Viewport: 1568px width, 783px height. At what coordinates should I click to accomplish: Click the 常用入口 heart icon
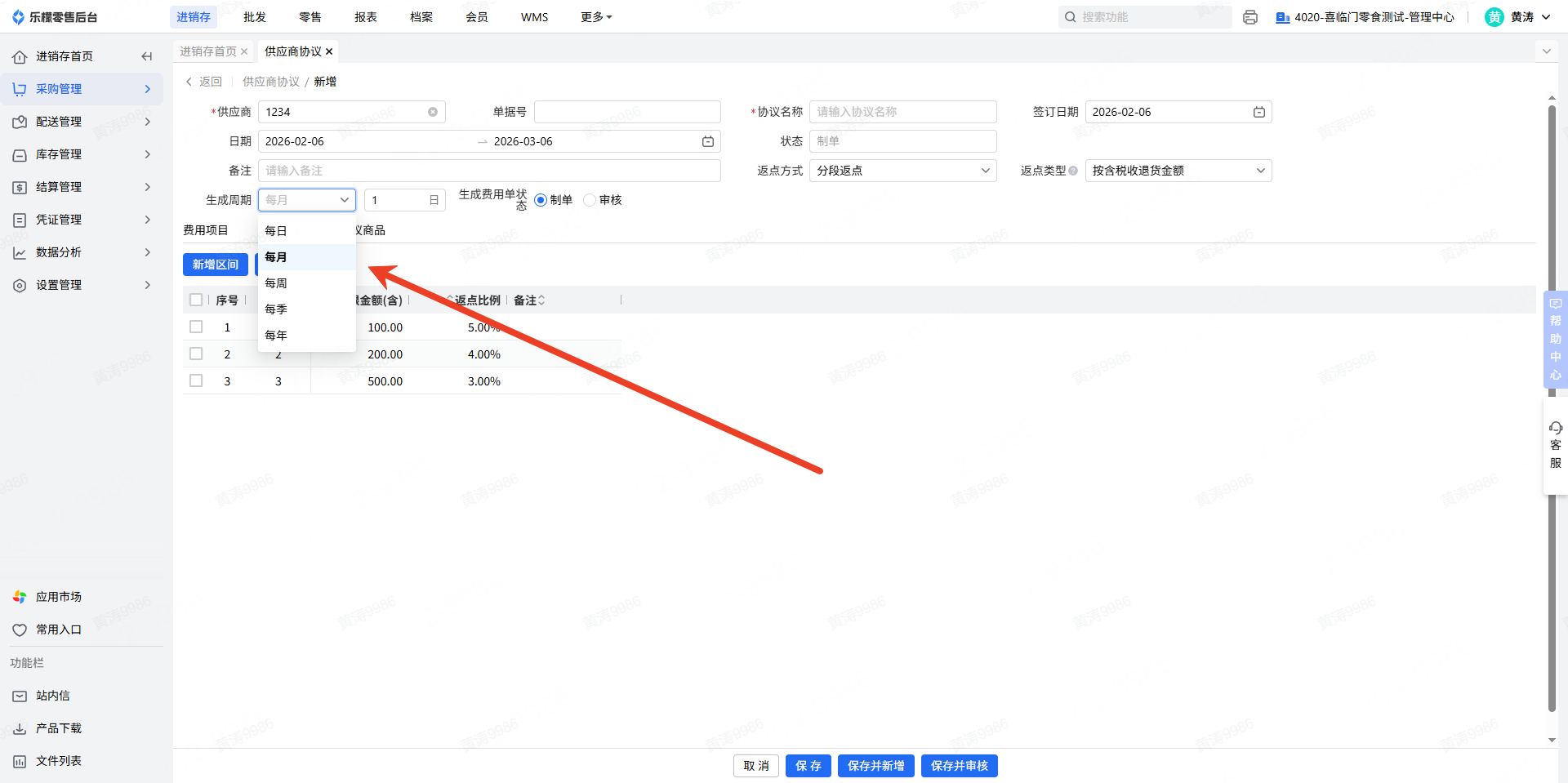(x=20, y=630)
